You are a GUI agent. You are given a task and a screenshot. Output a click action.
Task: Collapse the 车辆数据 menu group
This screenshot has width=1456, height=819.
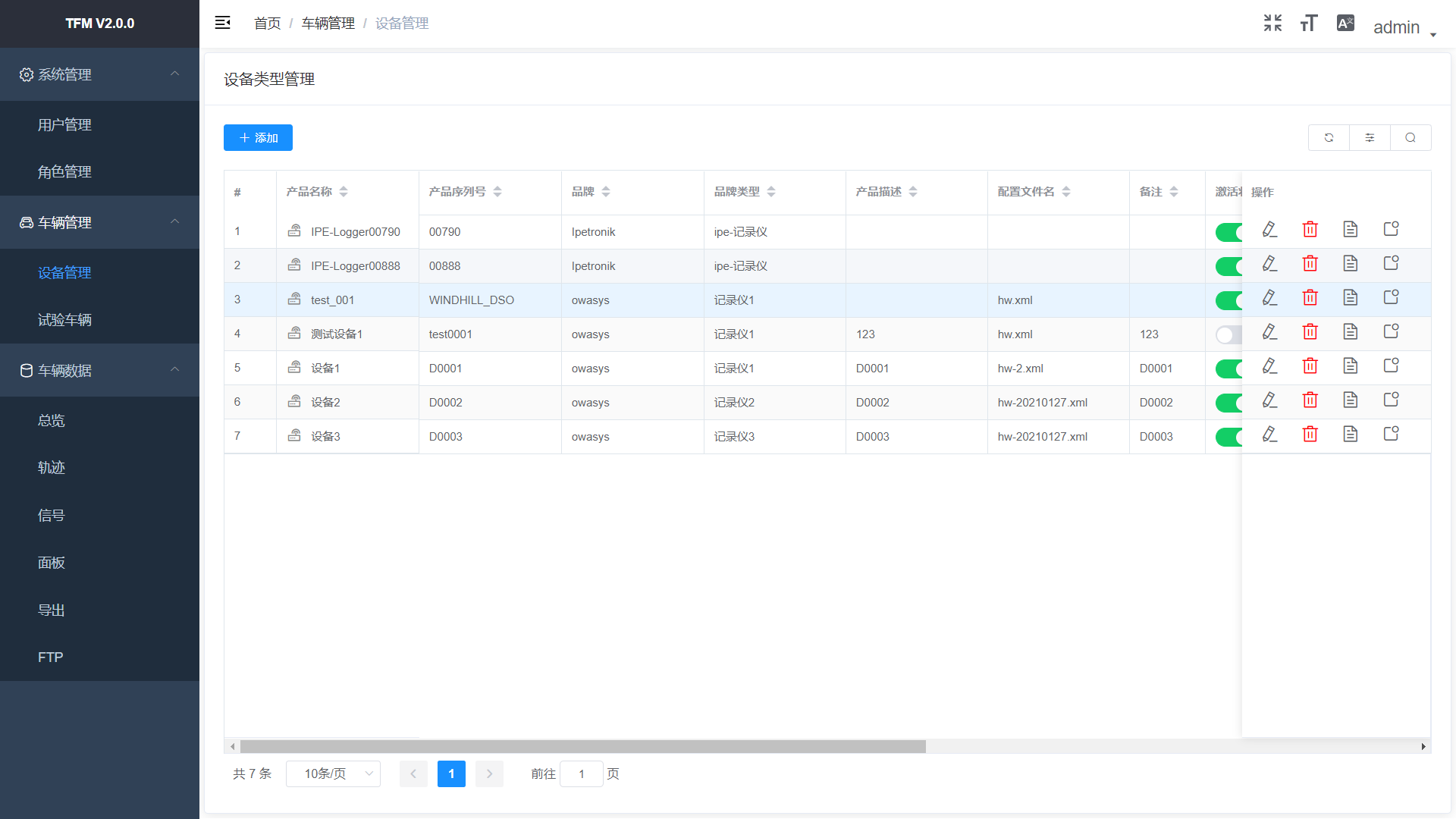(x=99, y=370)
